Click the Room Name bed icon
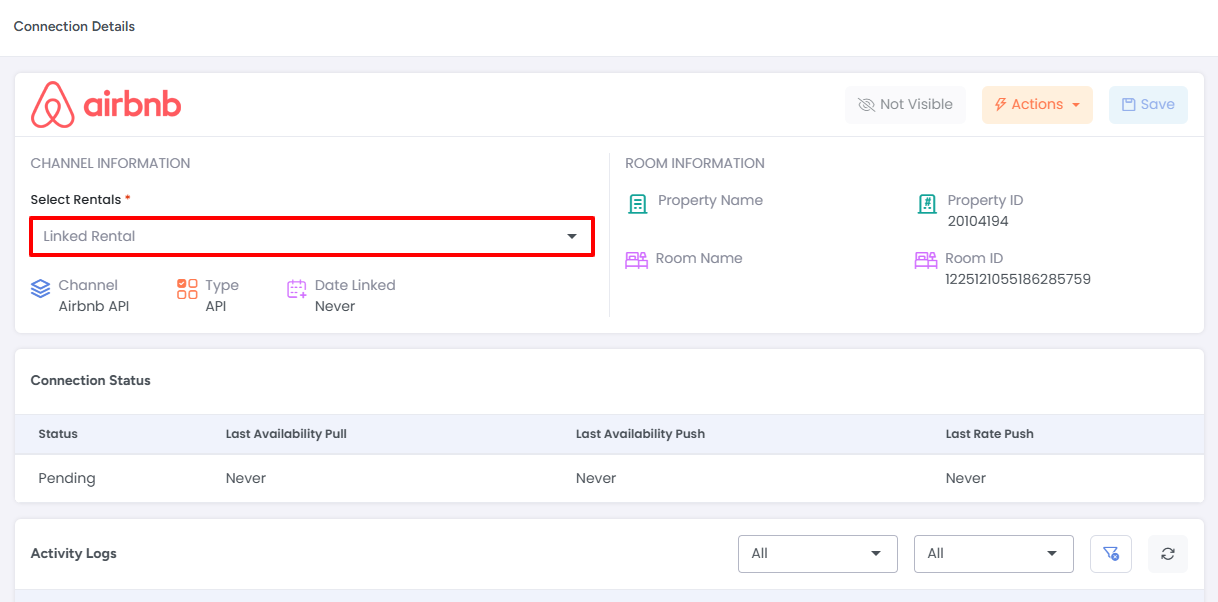 click(636, 260)
